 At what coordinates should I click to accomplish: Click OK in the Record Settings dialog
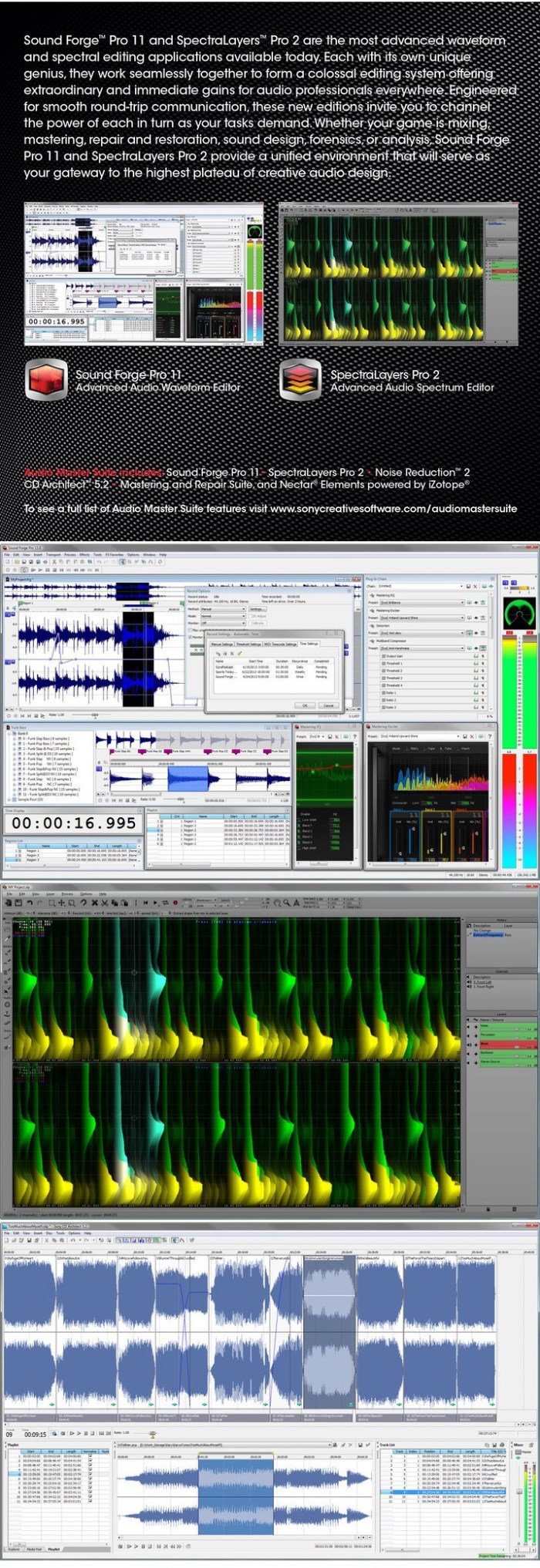(304, 705)
